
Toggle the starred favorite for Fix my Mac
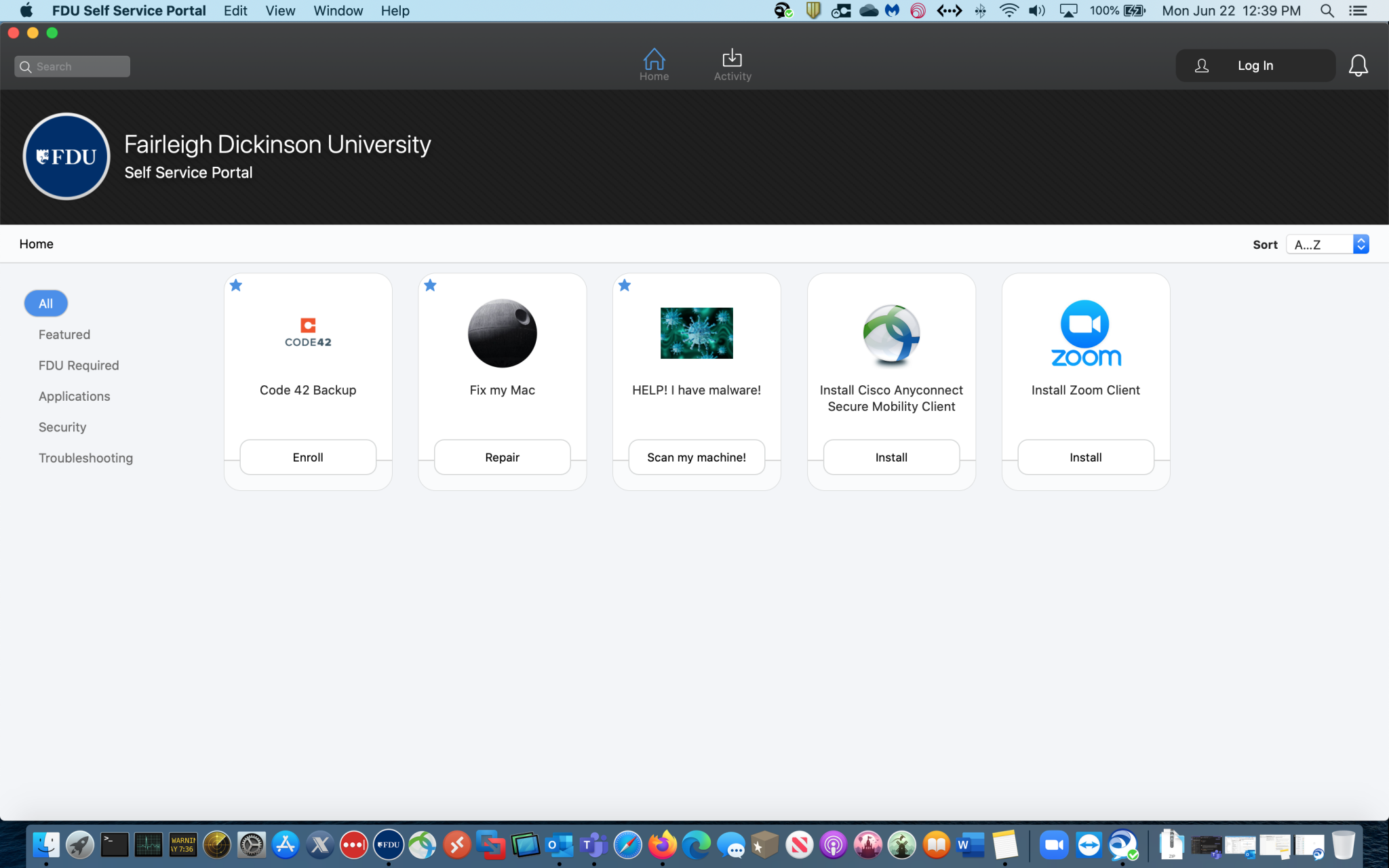click(x=431, y=286)
